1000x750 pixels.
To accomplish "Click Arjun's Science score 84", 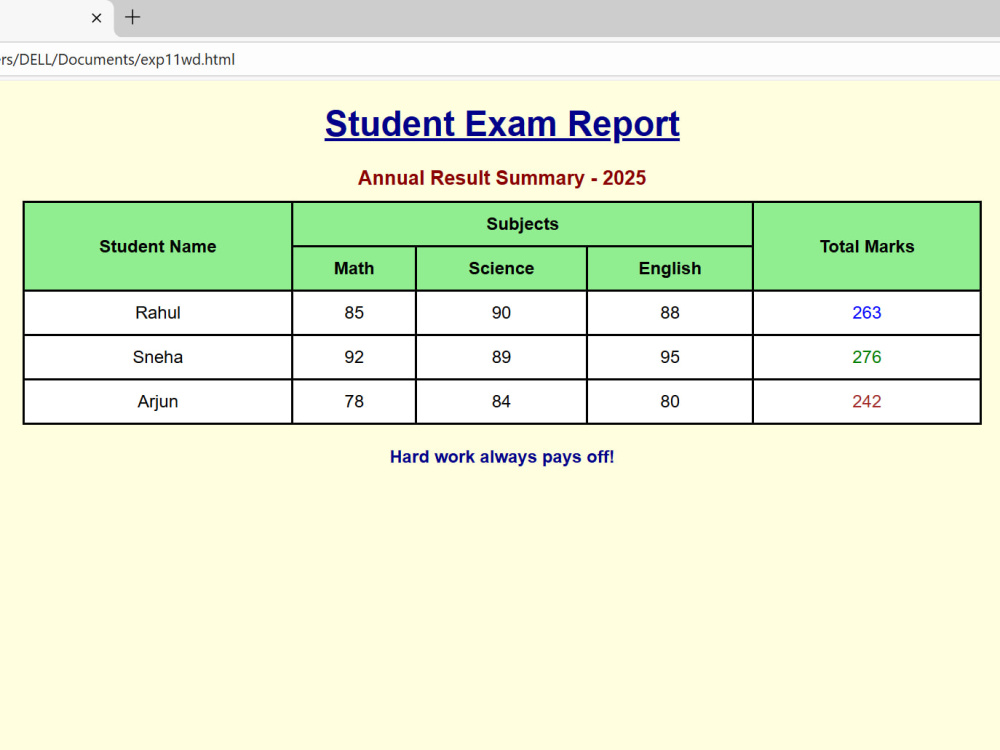I will (x=501, y=401).
